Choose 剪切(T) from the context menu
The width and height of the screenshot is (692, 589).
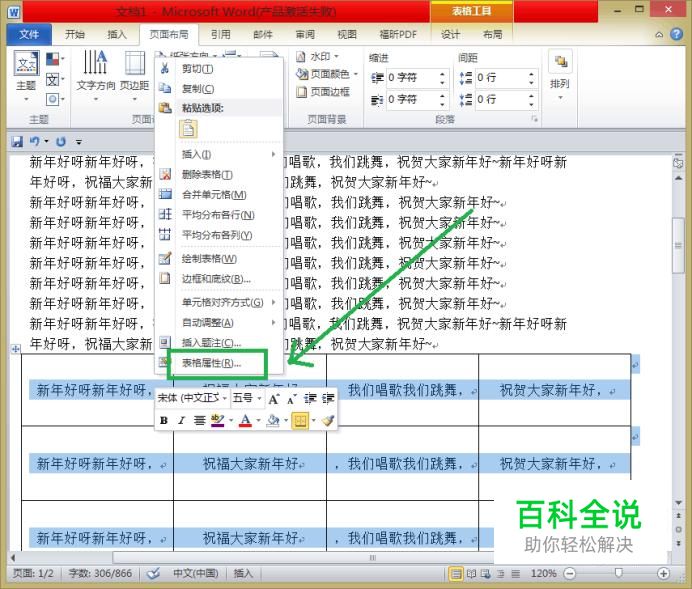tap(197, 69)
